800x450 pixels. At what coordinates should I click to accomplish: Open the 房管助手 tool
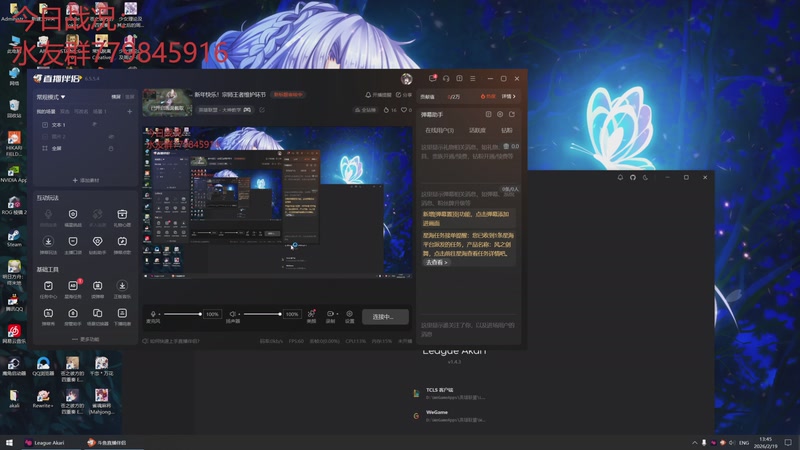tap(73, 313)
